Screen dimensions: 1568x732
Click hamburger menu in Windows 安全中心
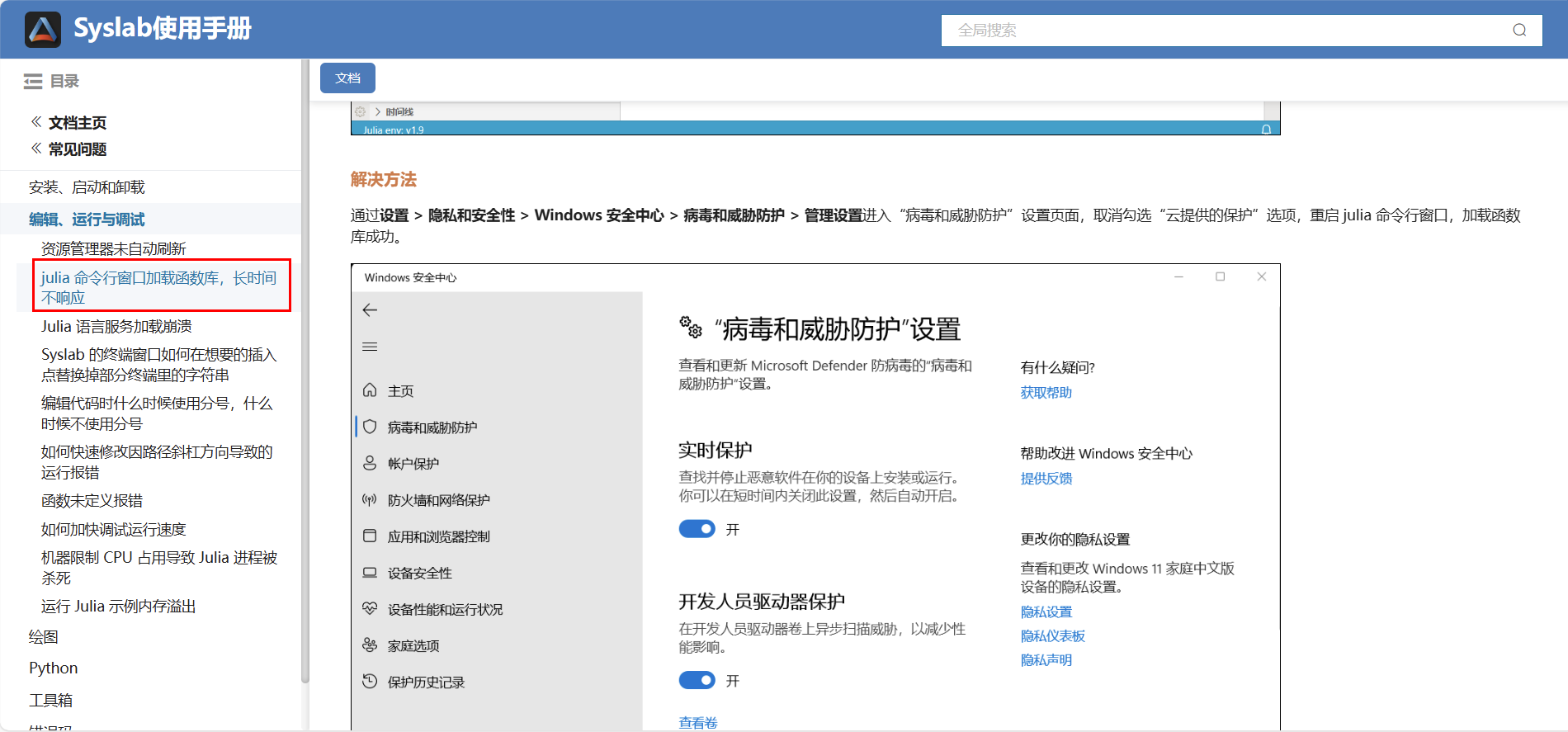click(370, 347)
